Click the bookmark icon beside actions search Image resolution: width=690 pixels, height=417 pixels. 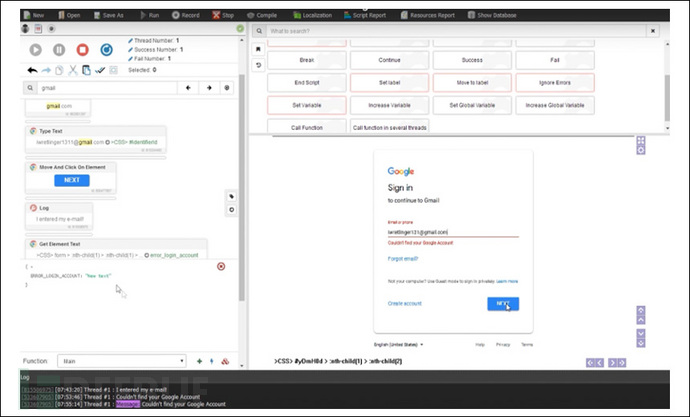258,48
